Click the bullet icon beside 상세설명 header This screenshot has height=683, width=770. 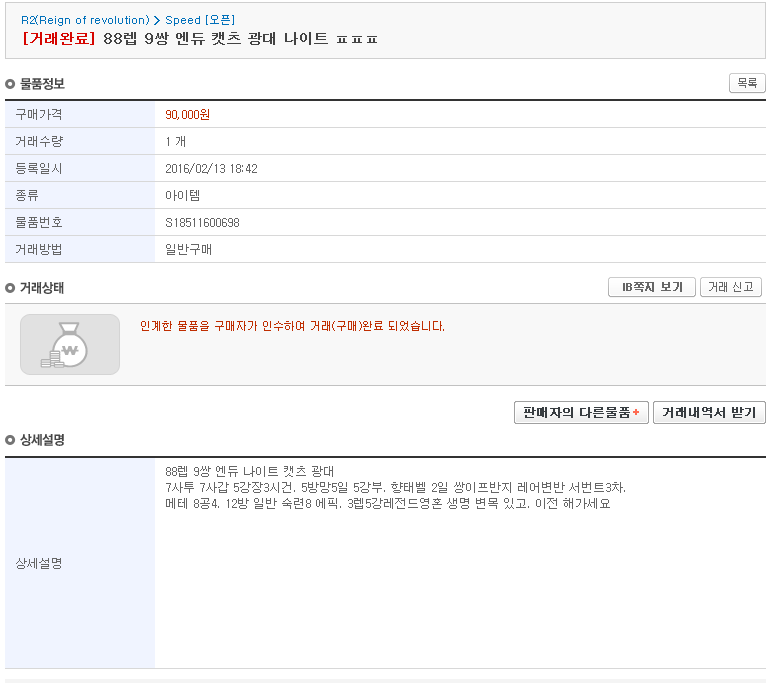(x=10, y=440)
